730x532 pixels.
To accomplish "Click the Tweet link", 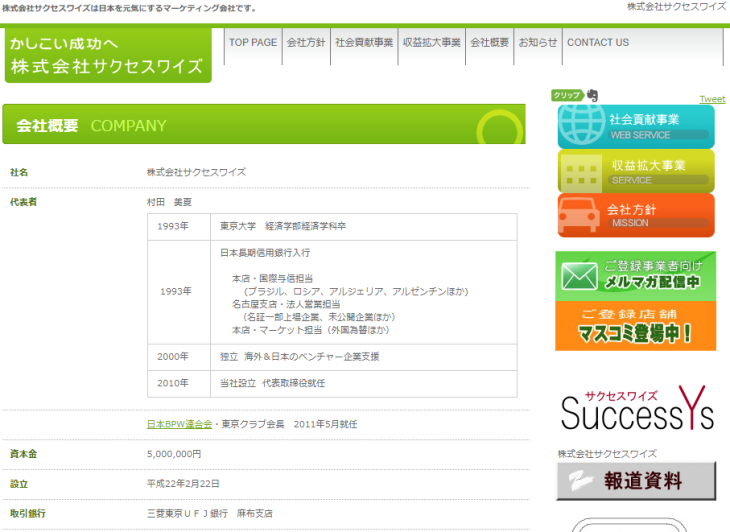I will tap(712, 99).
